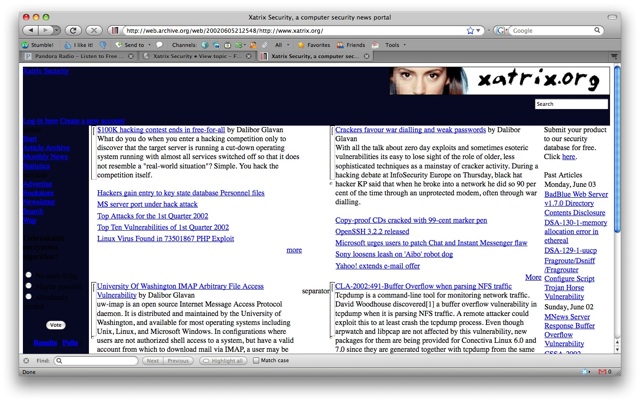This screenshot has height=402, width=640.
Task: Enable the 'Match case' checkbox
Action: pyautogui.click(x=256, y=360)
